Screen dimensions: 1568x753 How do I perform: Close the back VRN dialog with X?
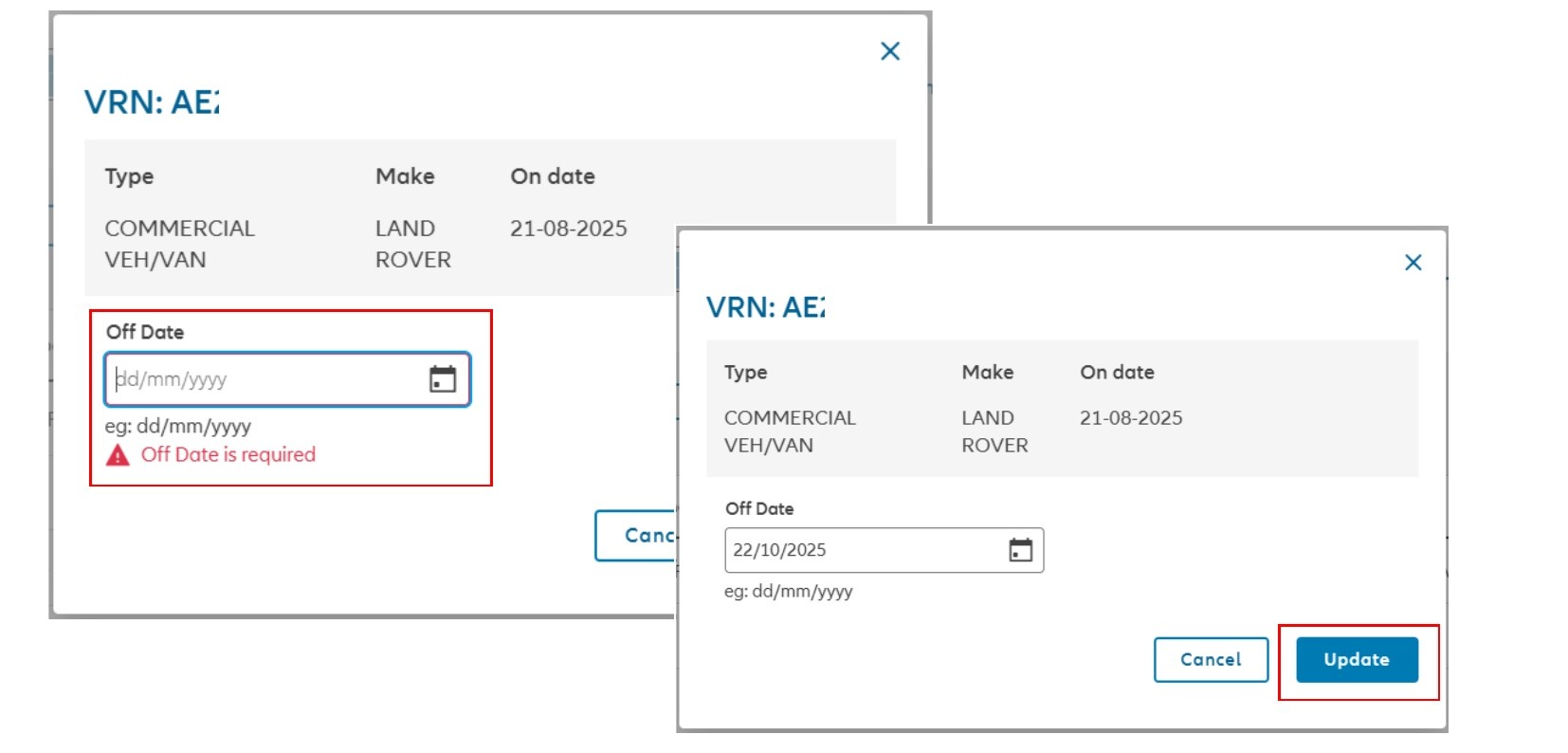[x=889, y=51]
